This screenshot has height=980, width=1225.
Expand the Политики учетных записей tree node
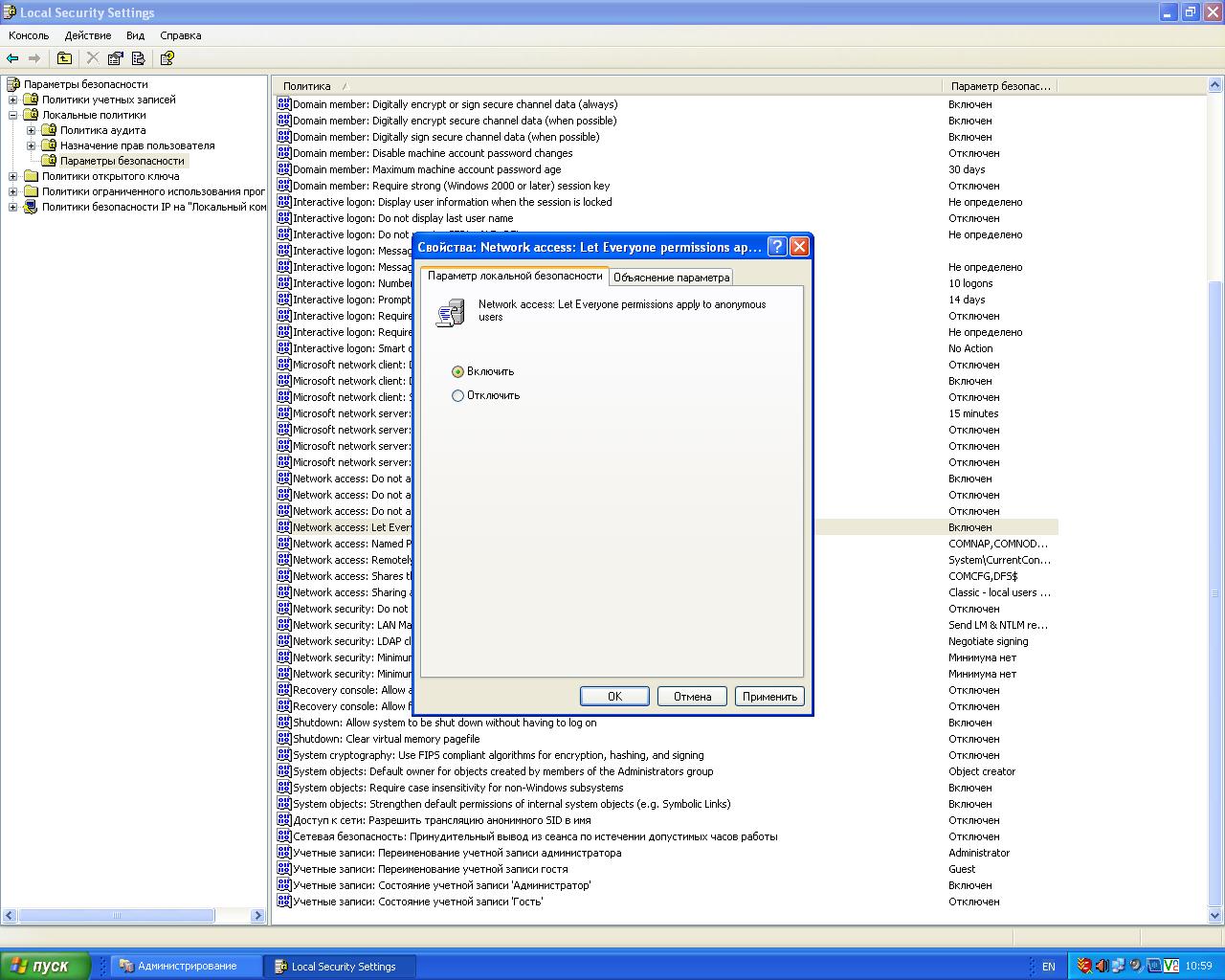pyautogui.click(x=13, y=100)
